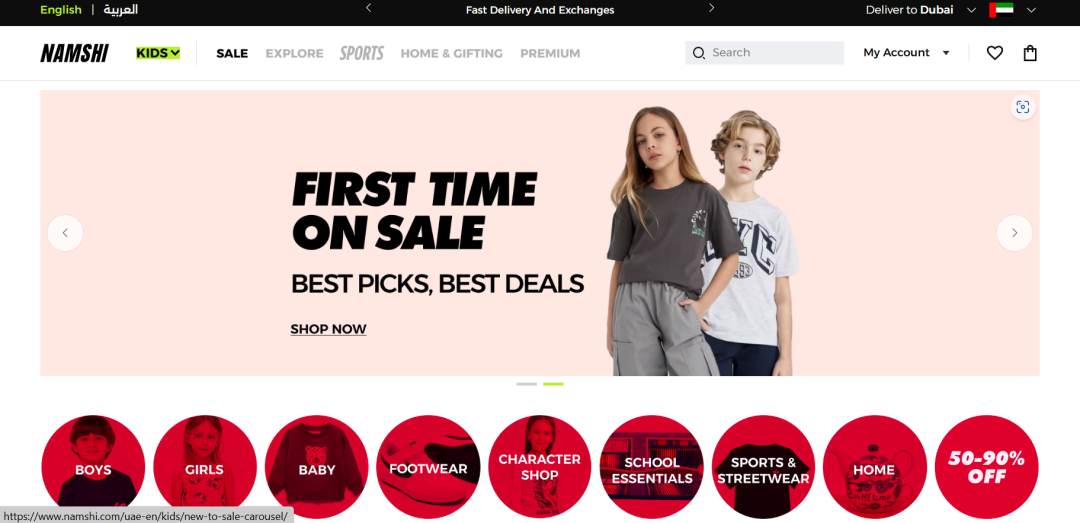Viewport: 1080px width, 523px height.
Task: Open the wishlist heart icon
Action: click(995, 53)
